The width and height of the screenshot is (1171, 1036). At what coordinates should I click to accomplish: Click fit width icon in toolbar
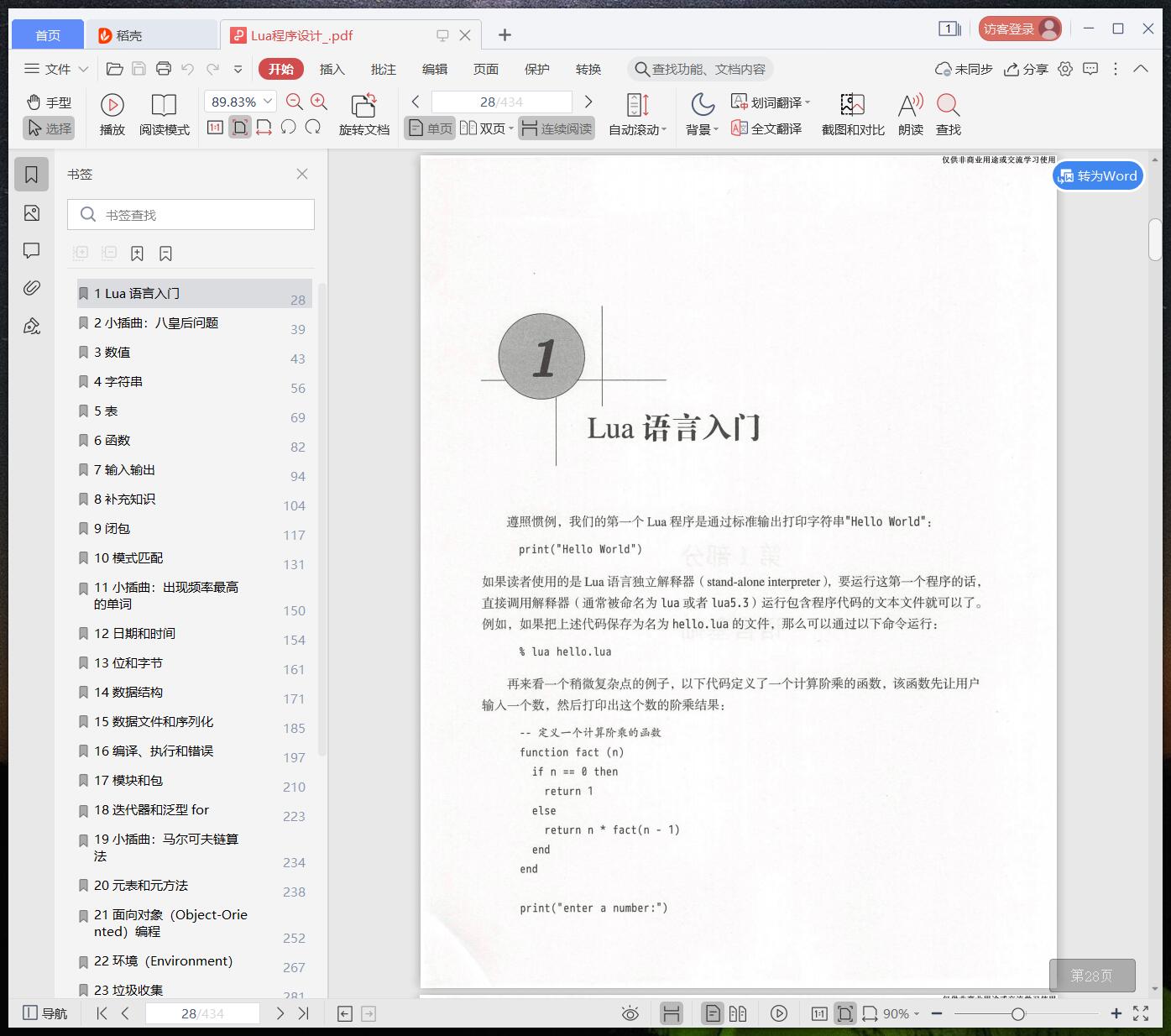pos(264,128)
